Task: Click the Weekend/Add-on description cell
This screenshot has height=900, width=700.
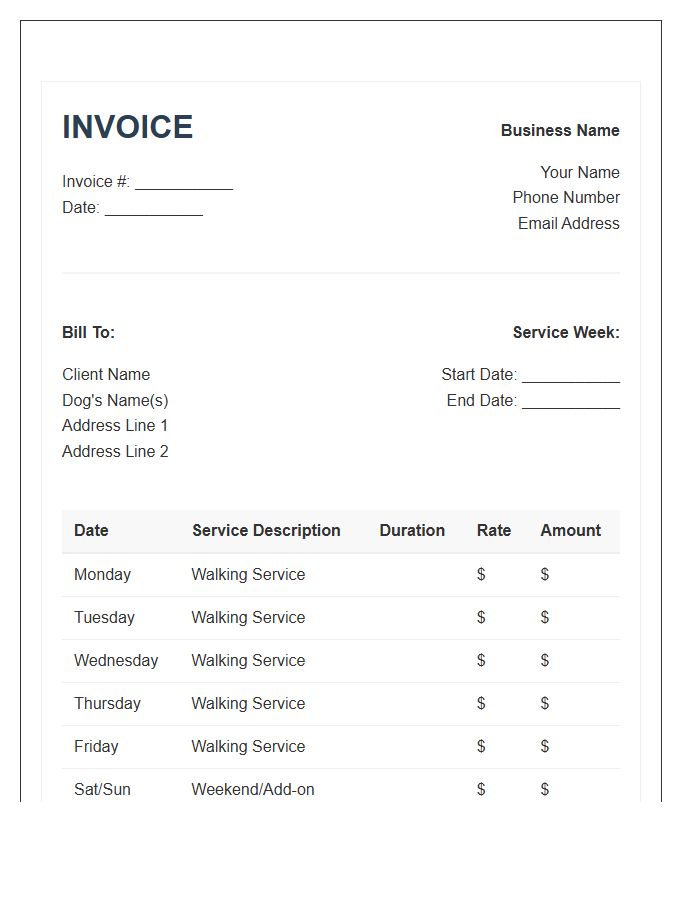Action: (x=253, y=790)
